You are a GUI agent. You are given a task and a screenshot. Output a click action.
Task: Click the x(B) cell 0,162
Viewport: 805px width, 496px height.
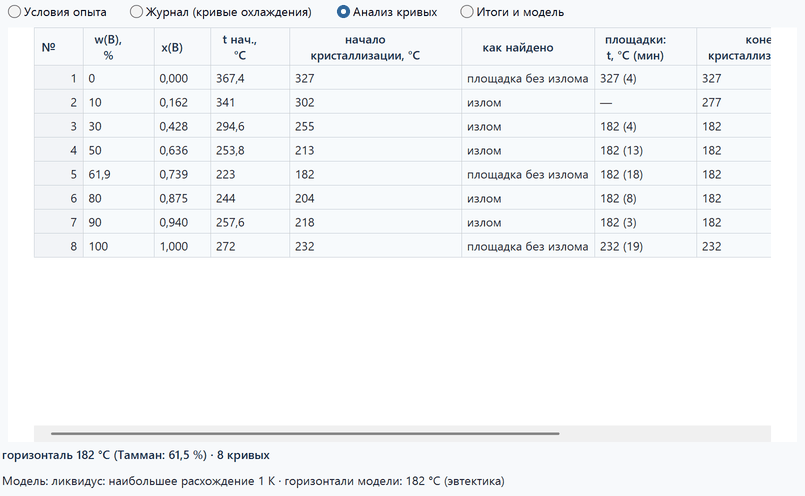pyautogui.click(x=182, y=102)
